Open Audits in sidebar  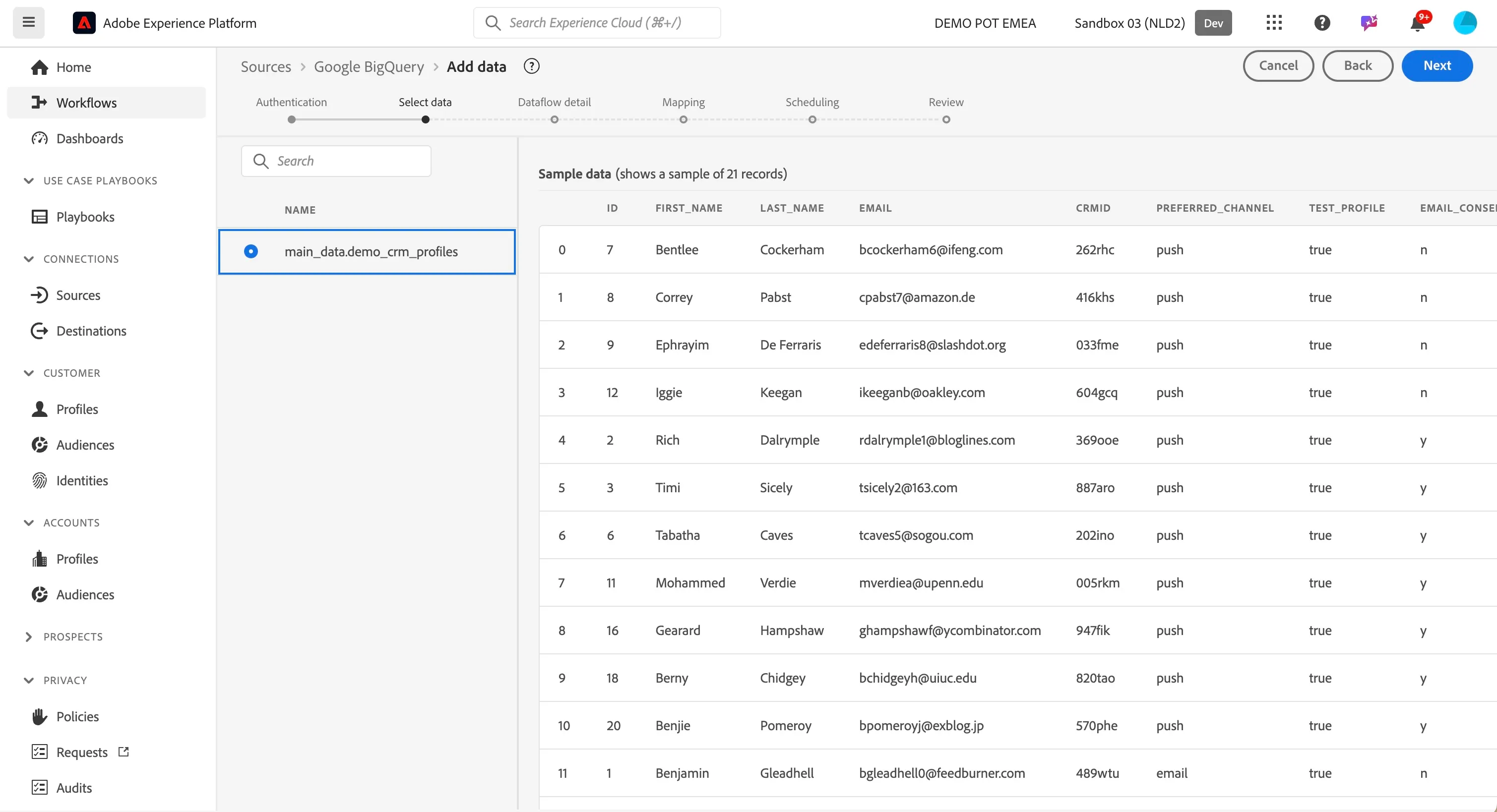[x=106, y=788]
